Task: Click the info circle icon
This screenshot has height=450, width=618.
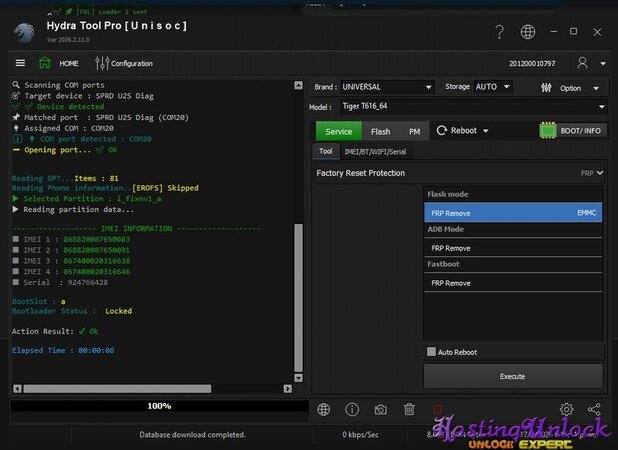Action: tap(352, 409)
